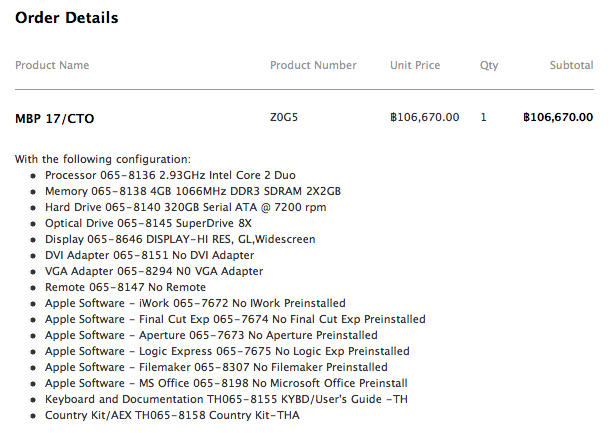Click the unit price ฿106,670.00

point(425,117)
